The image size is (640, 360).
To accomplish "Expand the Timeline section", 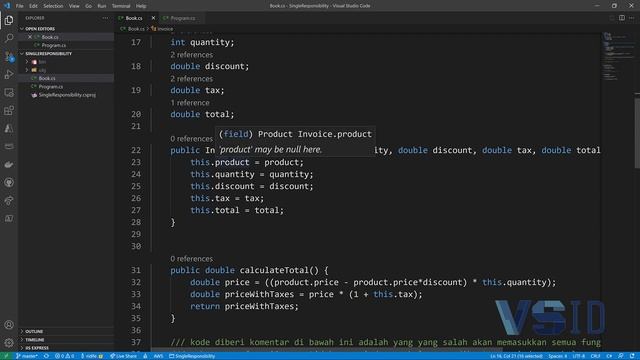I will pos(66,340).
